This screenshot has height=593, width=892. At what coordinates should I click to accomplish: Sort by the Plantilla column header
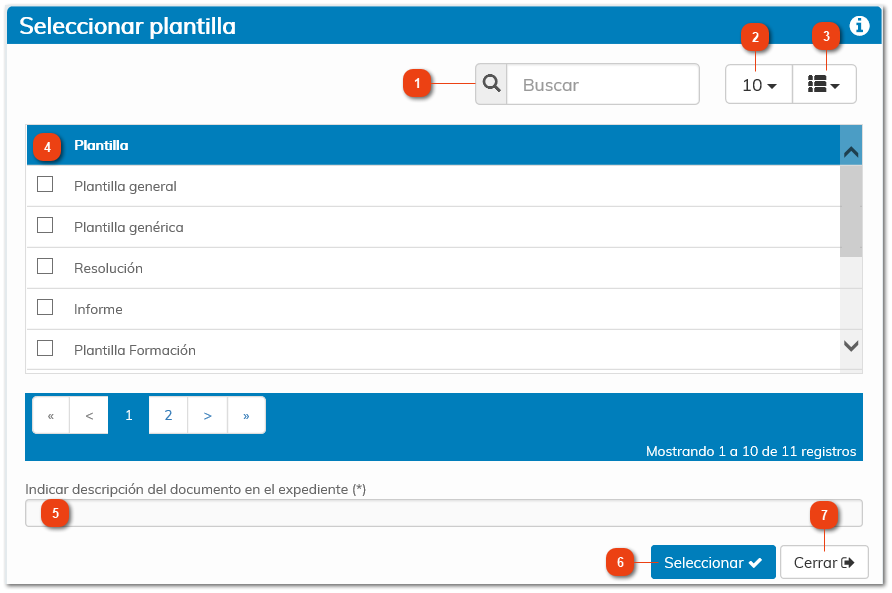[x=101, y=145]
